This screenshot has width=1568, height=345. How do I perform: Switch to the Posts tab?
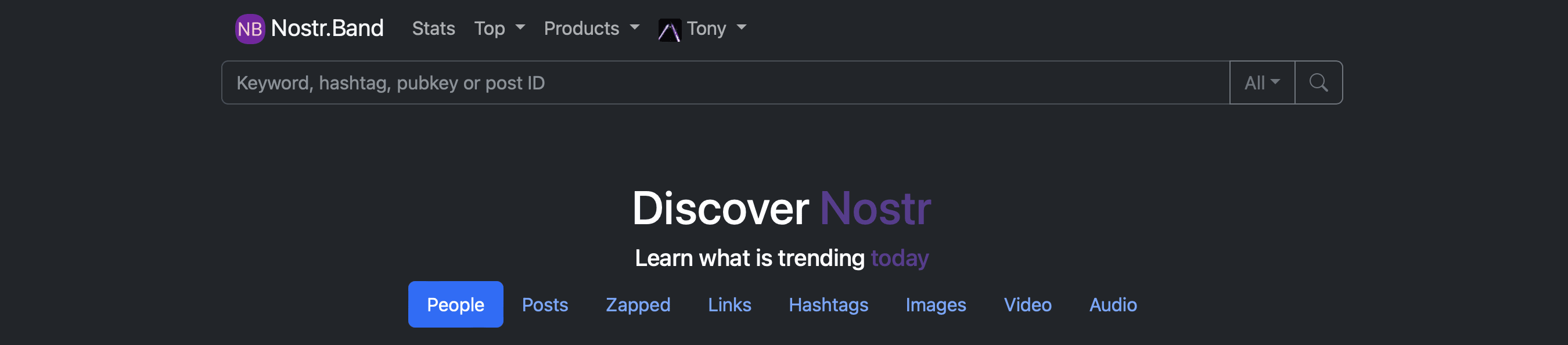pyautogui.click(x=545, y=304)
